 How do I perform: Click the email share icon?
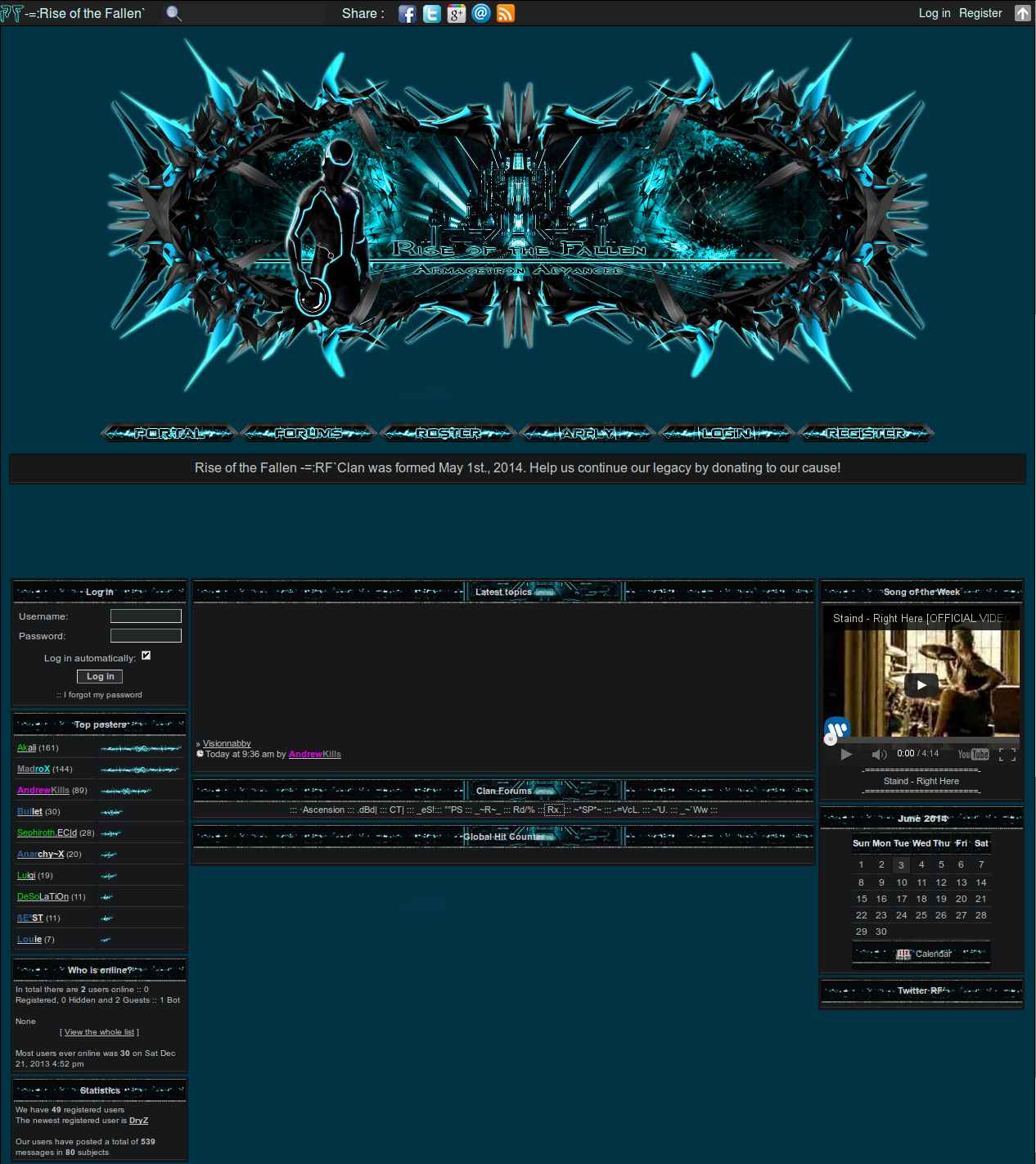click(481, 14)
